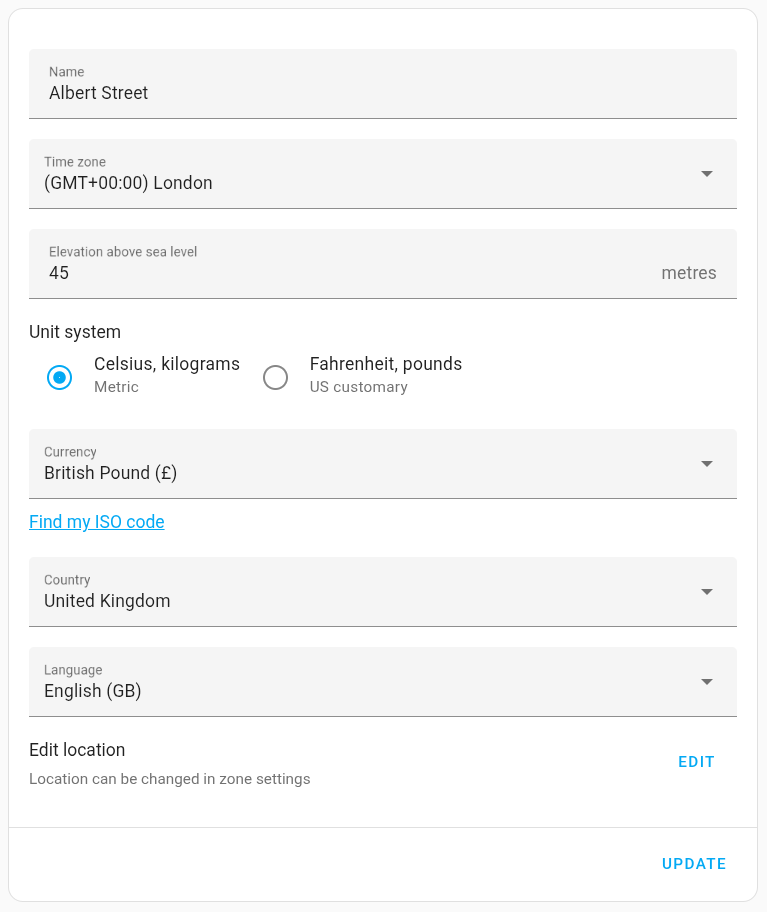Image resolution: width=767 pixels, height=912 pixels.
Task: Click the Edit location heading text
Action: 77,750
